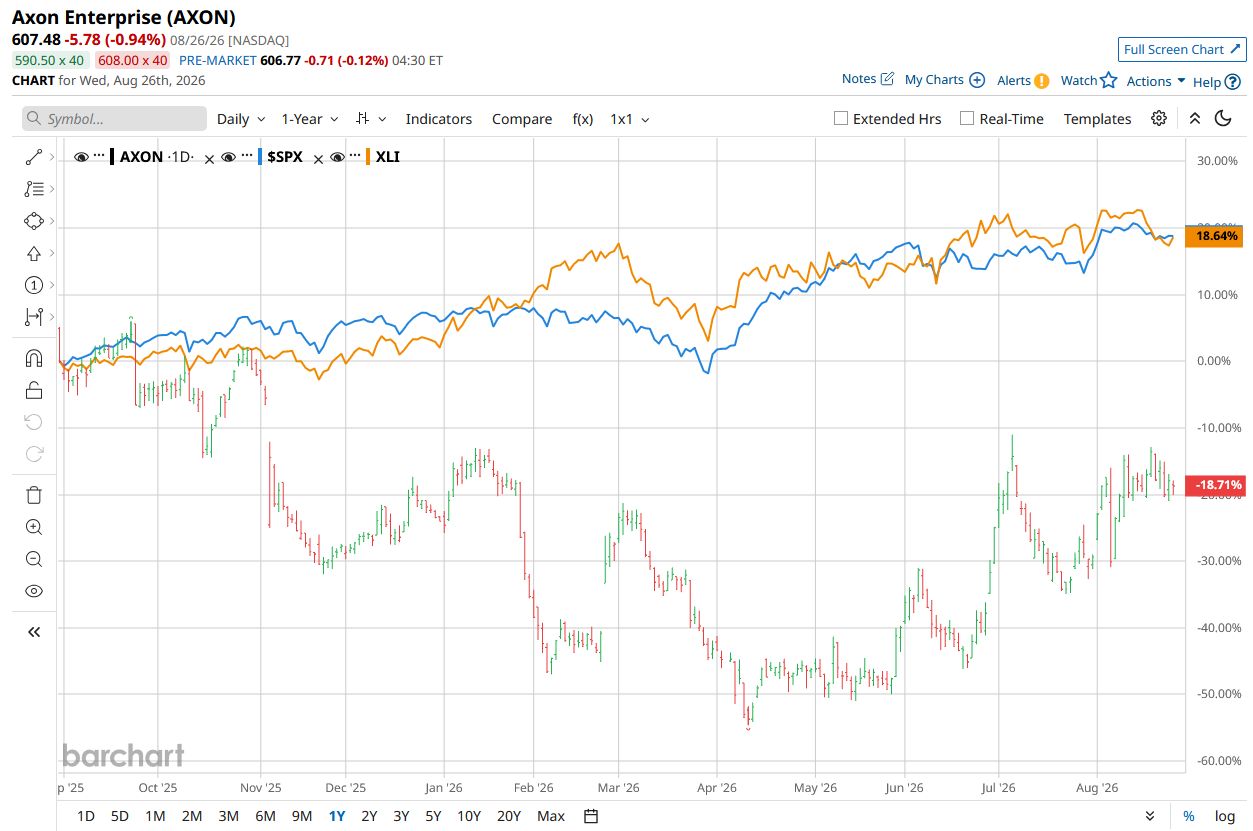This screenshot has height=831, width=1253.
Task: Collapse the drawing tools sidebar
Action: pyautogui.click(x=34, y=632)
